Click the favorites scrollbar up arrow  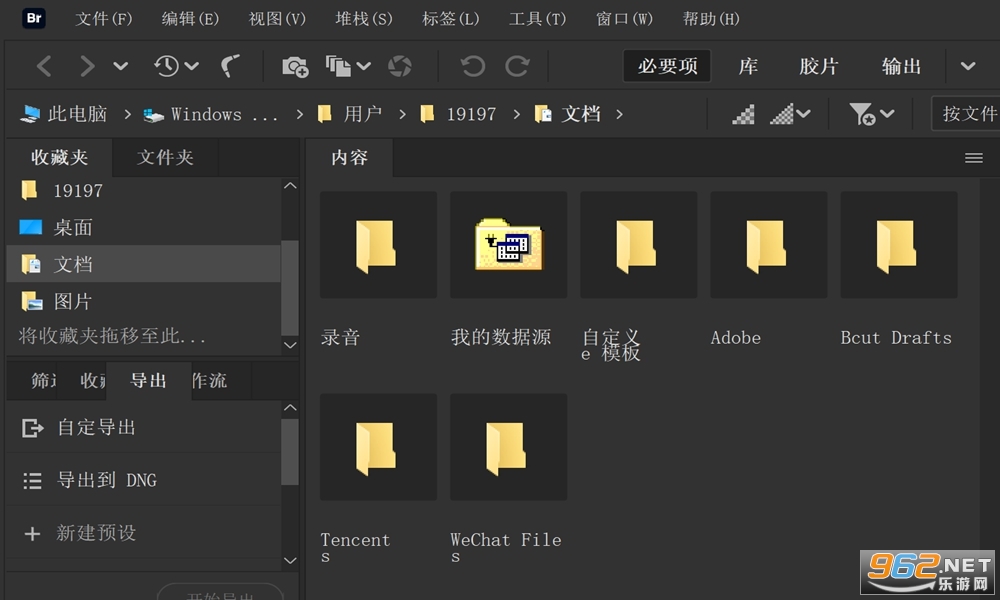point(290,186)
